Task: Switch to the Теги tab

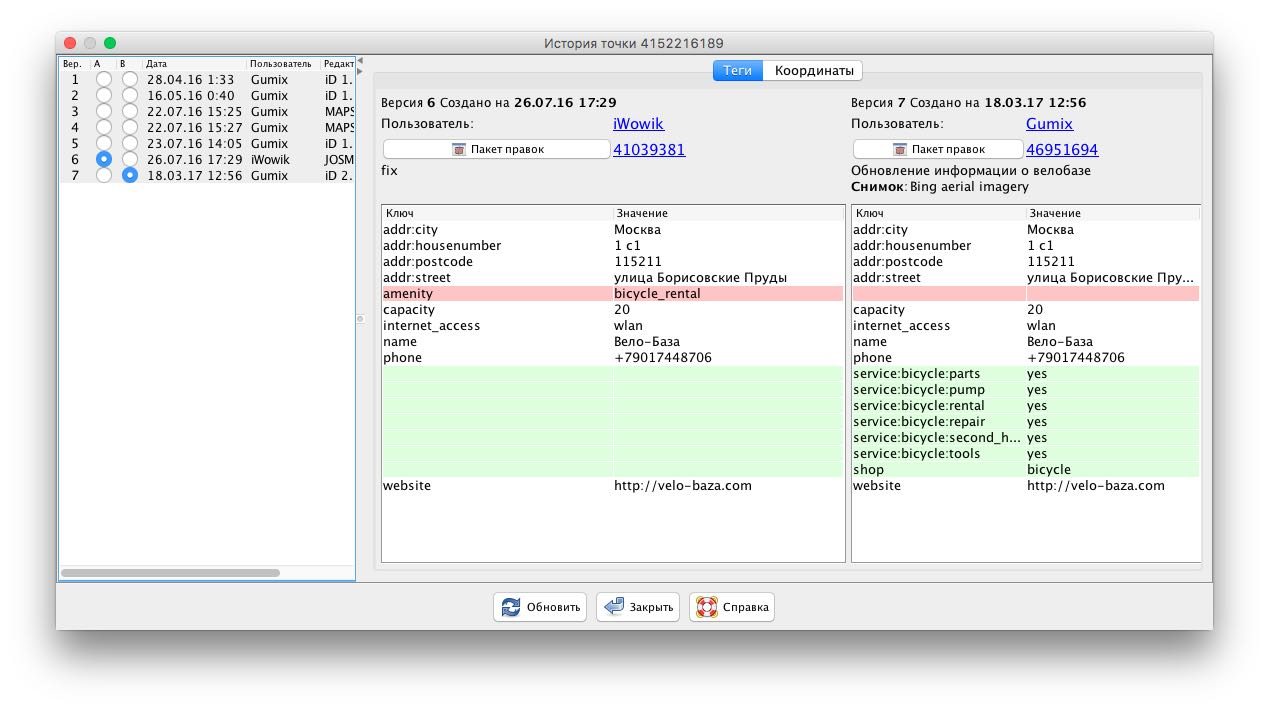Action: (738, 71)
